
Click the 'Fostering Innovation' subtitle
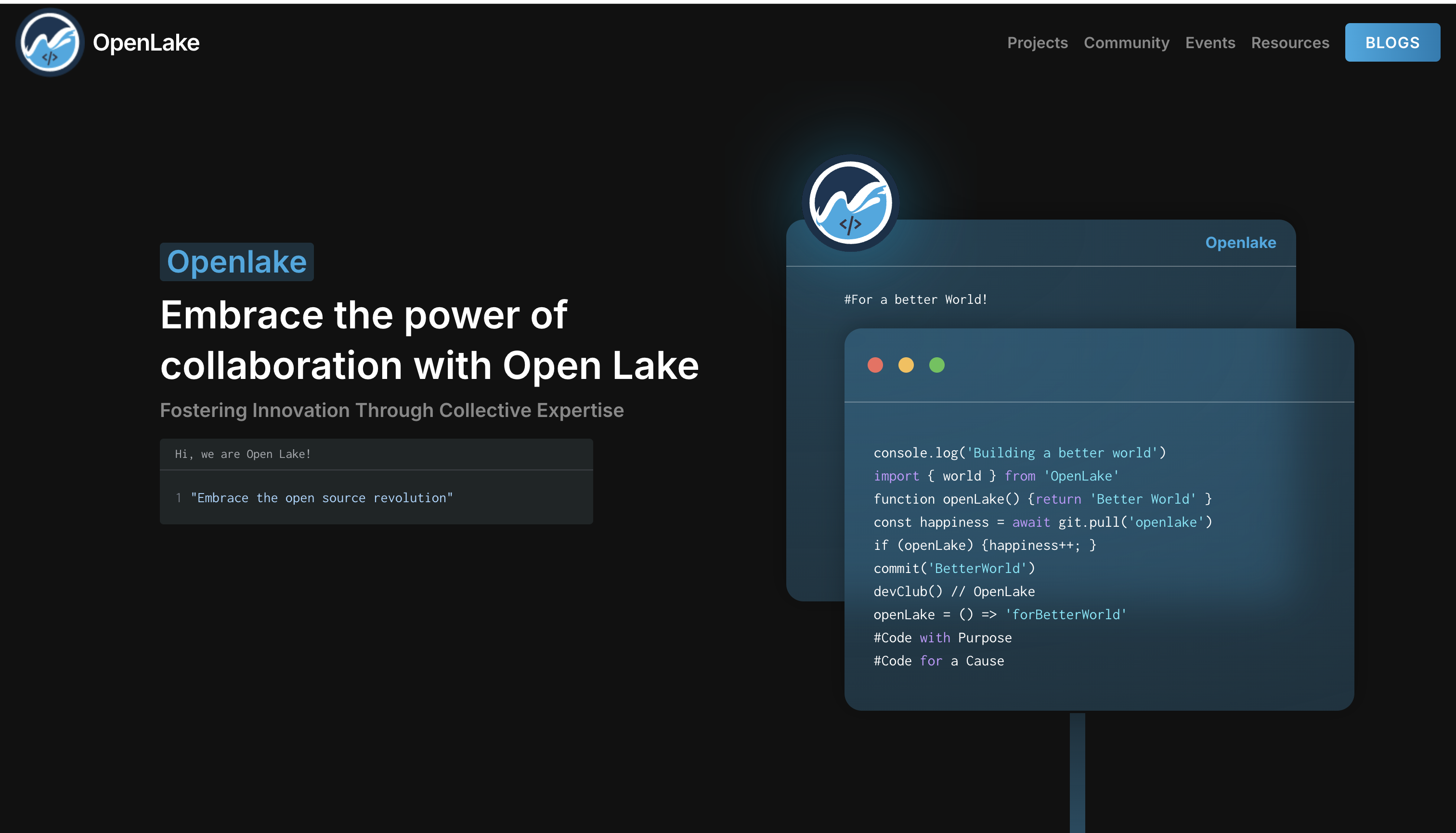click(x=391, y=410)
